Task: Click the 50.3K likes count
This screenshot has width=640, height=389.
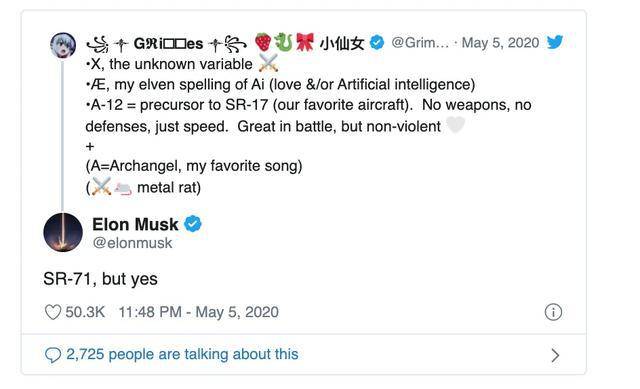Action: tap(85, 312)
